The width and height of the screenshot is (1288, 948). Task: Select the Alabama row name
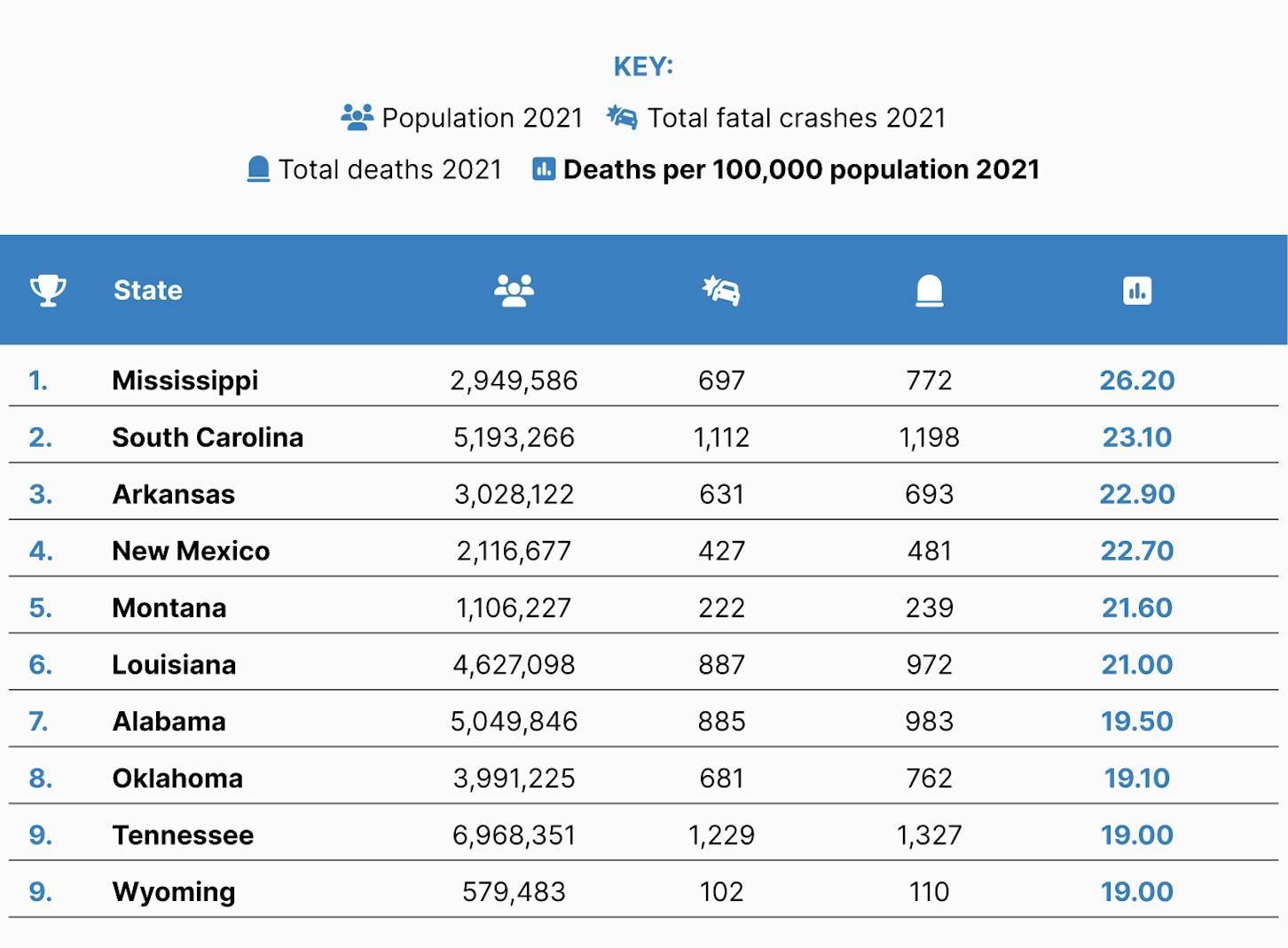[x=169, y=721]
